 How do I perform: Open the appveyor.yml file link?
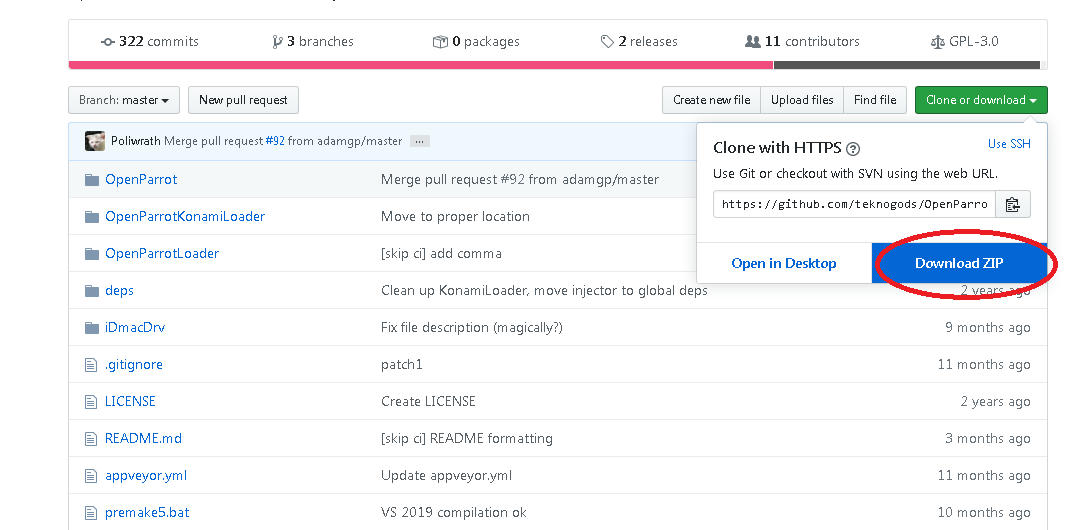(x=146, y=476)
